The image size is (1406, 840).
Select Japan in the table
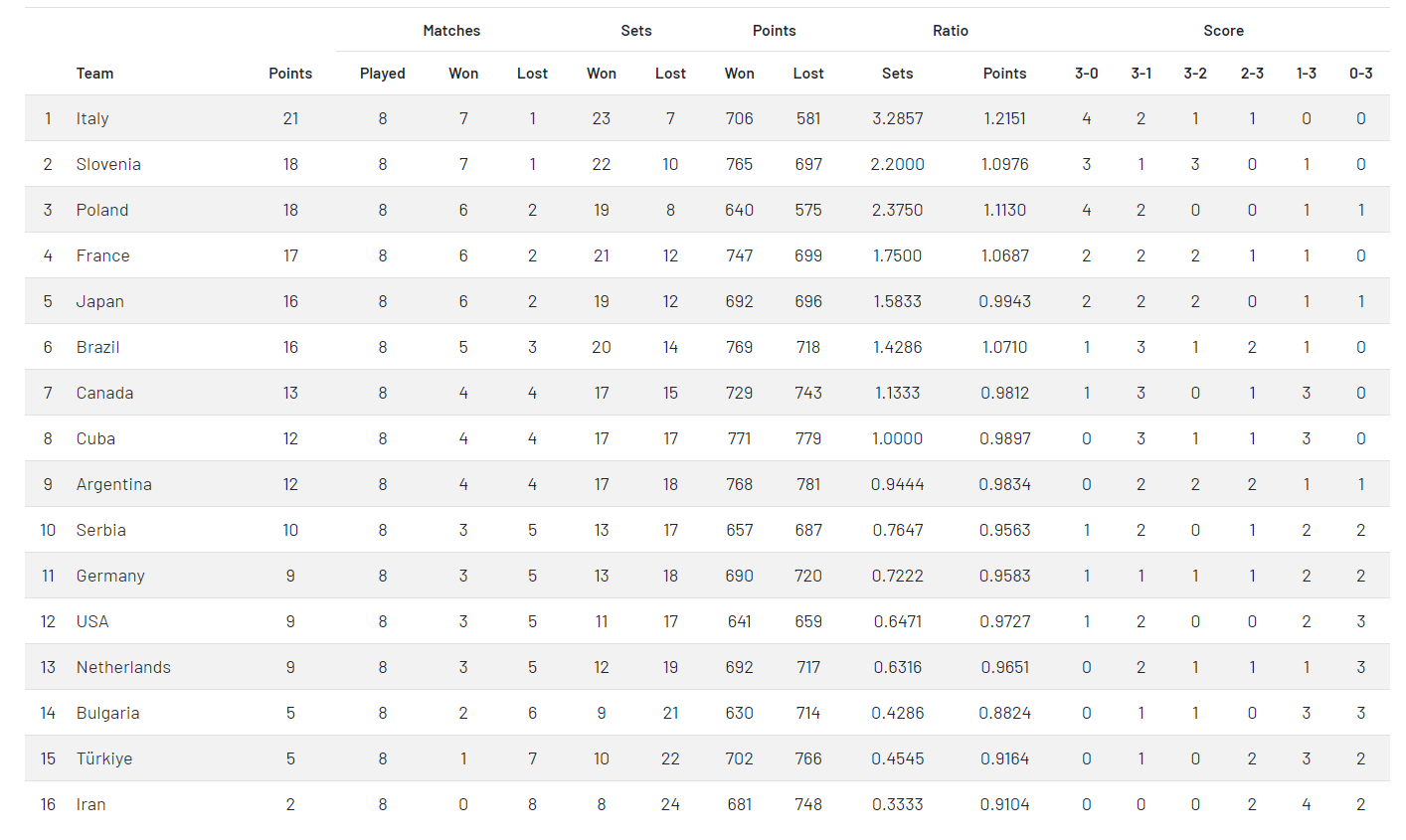(100, 301)
